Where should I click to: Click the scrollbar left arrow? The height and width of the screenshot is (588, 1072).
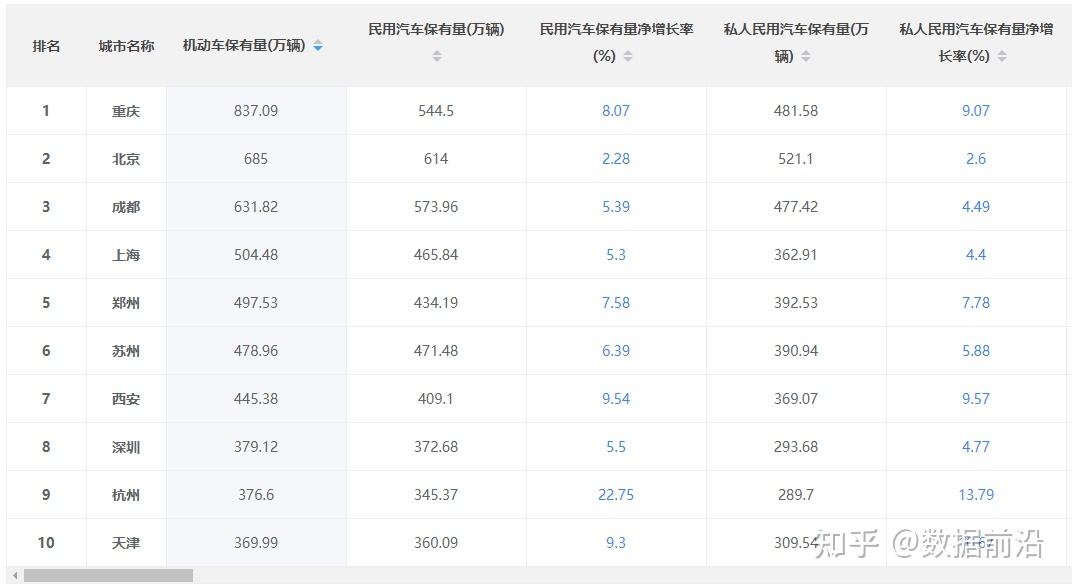(14, 576)
